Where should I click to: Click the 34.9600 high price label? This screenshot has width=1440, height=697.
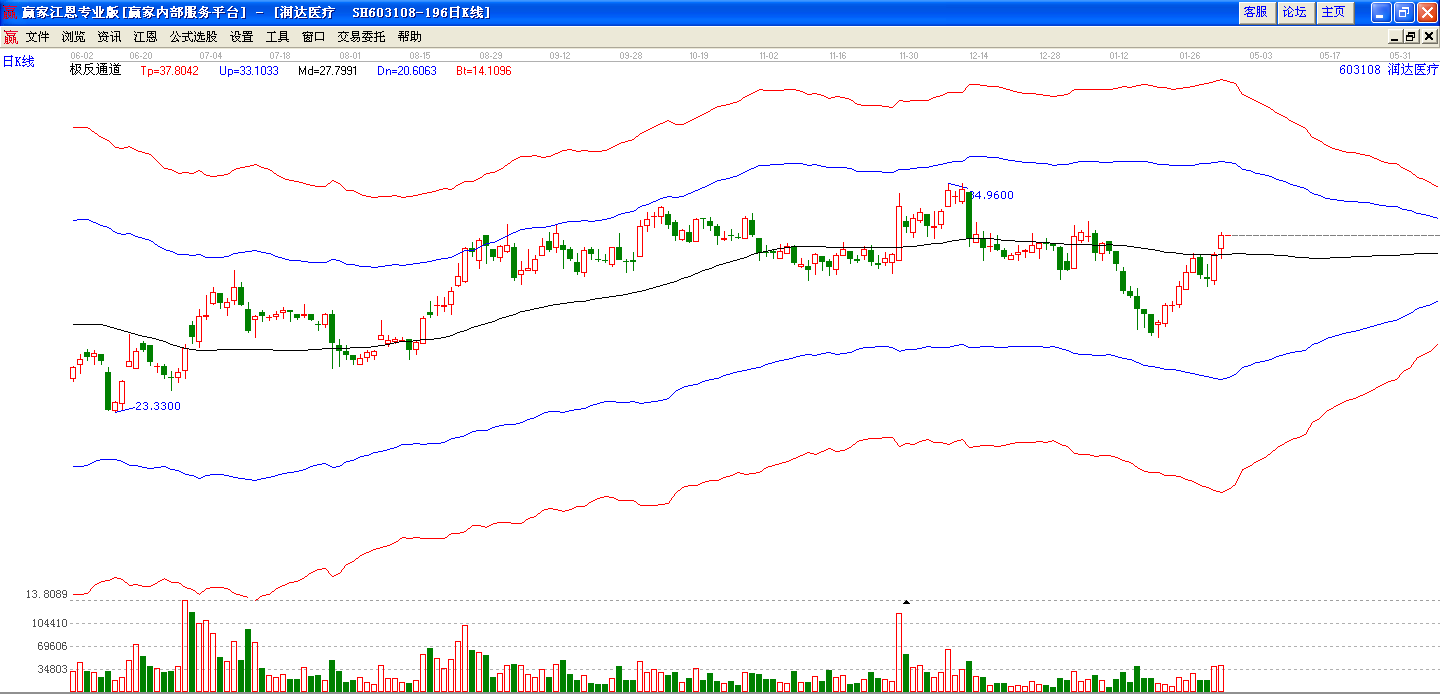[992, 196]
